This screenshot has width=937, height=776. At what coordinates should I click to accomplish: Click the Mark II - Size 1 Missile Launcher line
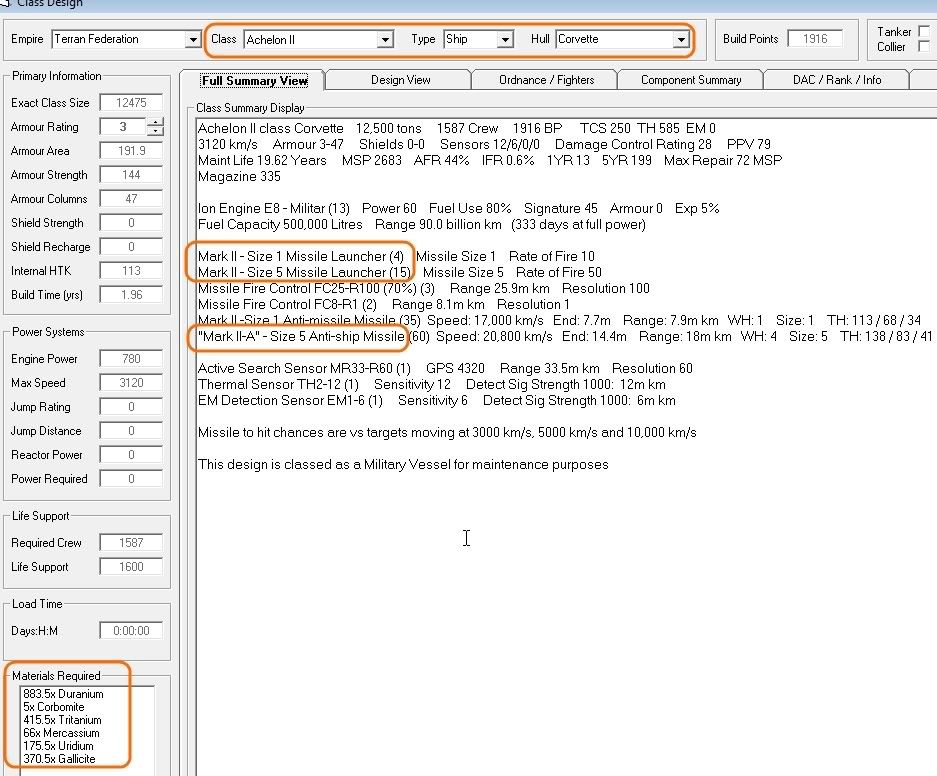click(396, 256)
